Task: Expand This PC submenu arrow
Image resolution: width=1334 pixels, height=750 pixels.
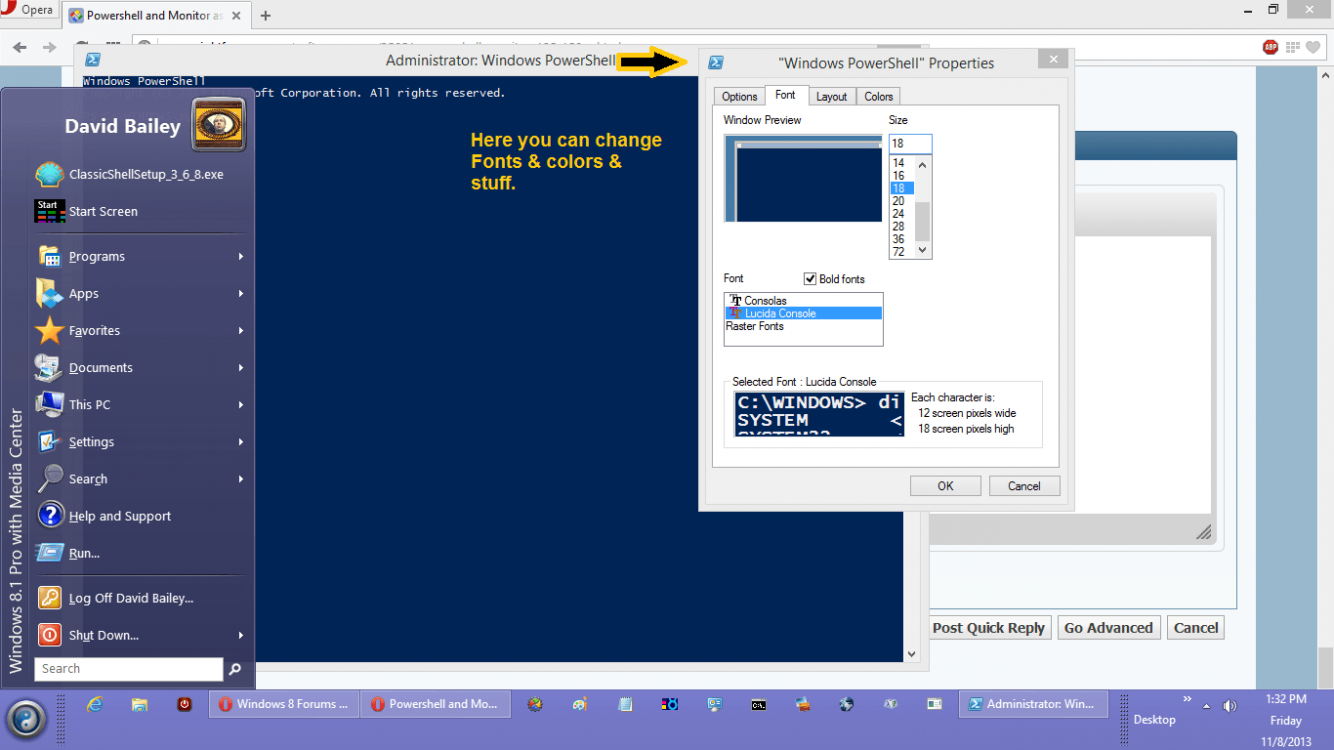Action: 241,404
